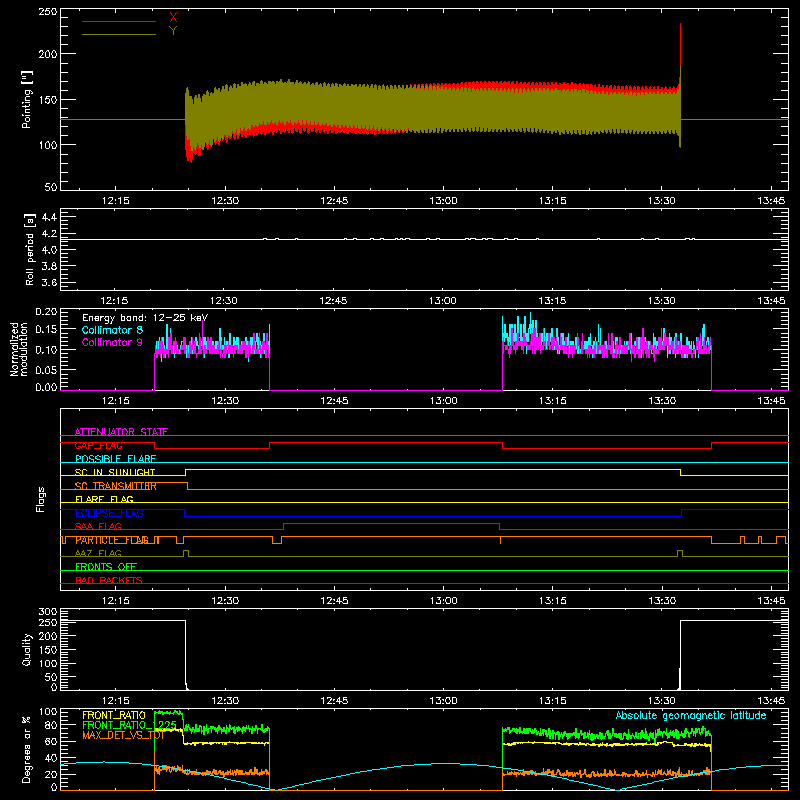Click the 'Roll period [s]' axis title
The width and height of the screenshot is (800, 800).
point(30,249)
